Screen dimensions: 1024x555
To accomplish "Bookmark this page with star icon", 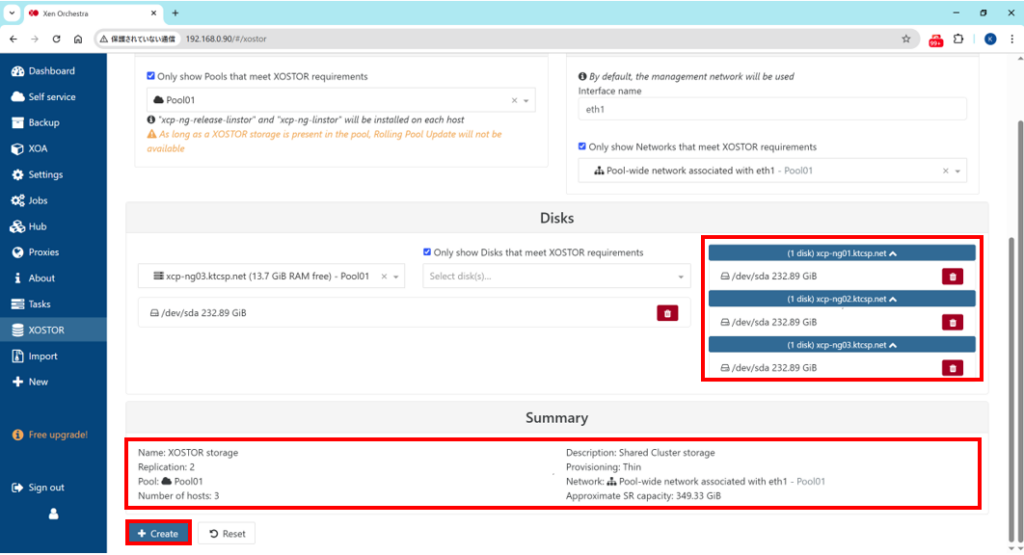I will pyautogui.click(x=906, y=39).
